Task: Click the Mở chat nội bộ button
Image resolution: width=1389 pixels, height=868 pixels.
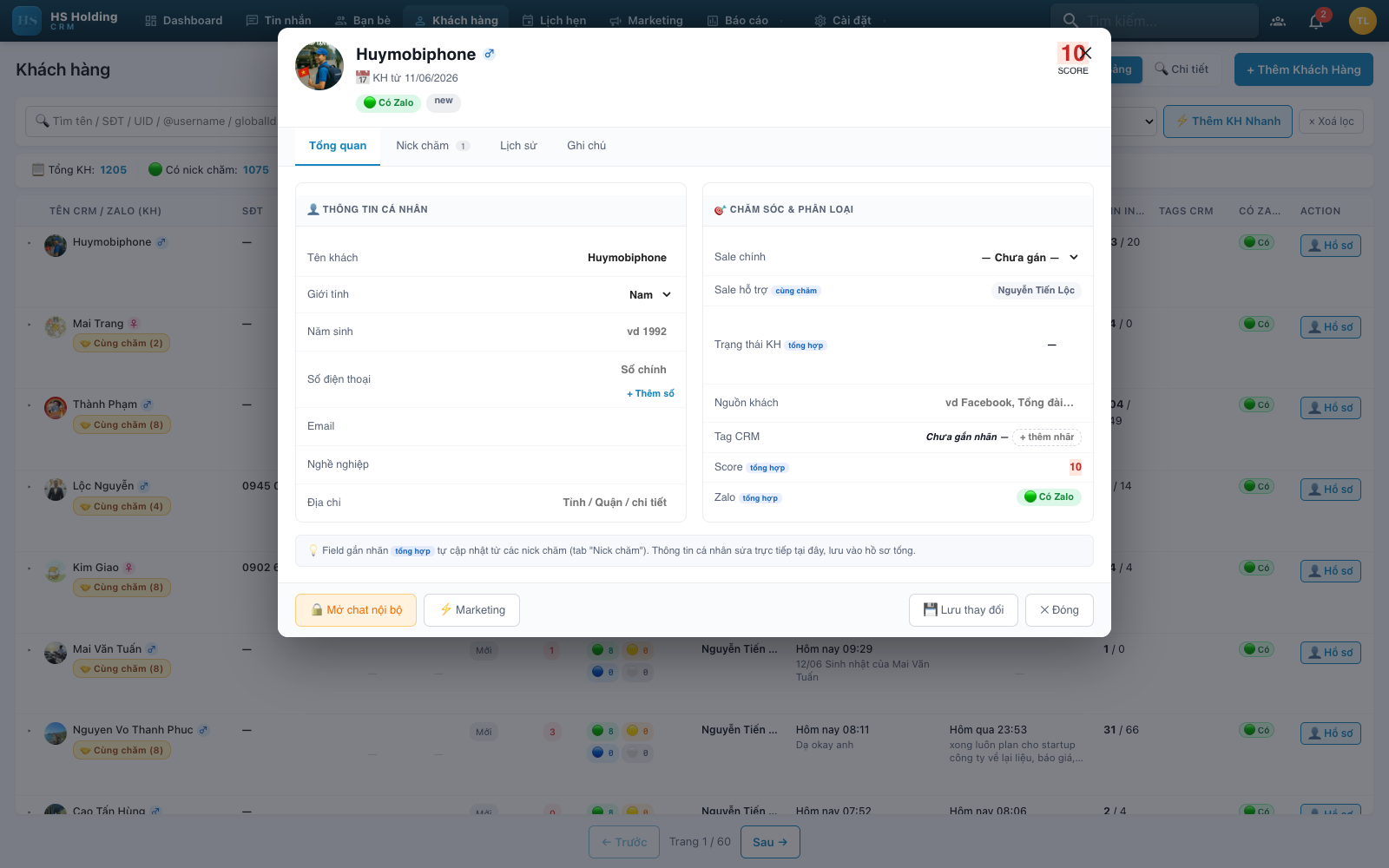Action: tap(356, 610)
